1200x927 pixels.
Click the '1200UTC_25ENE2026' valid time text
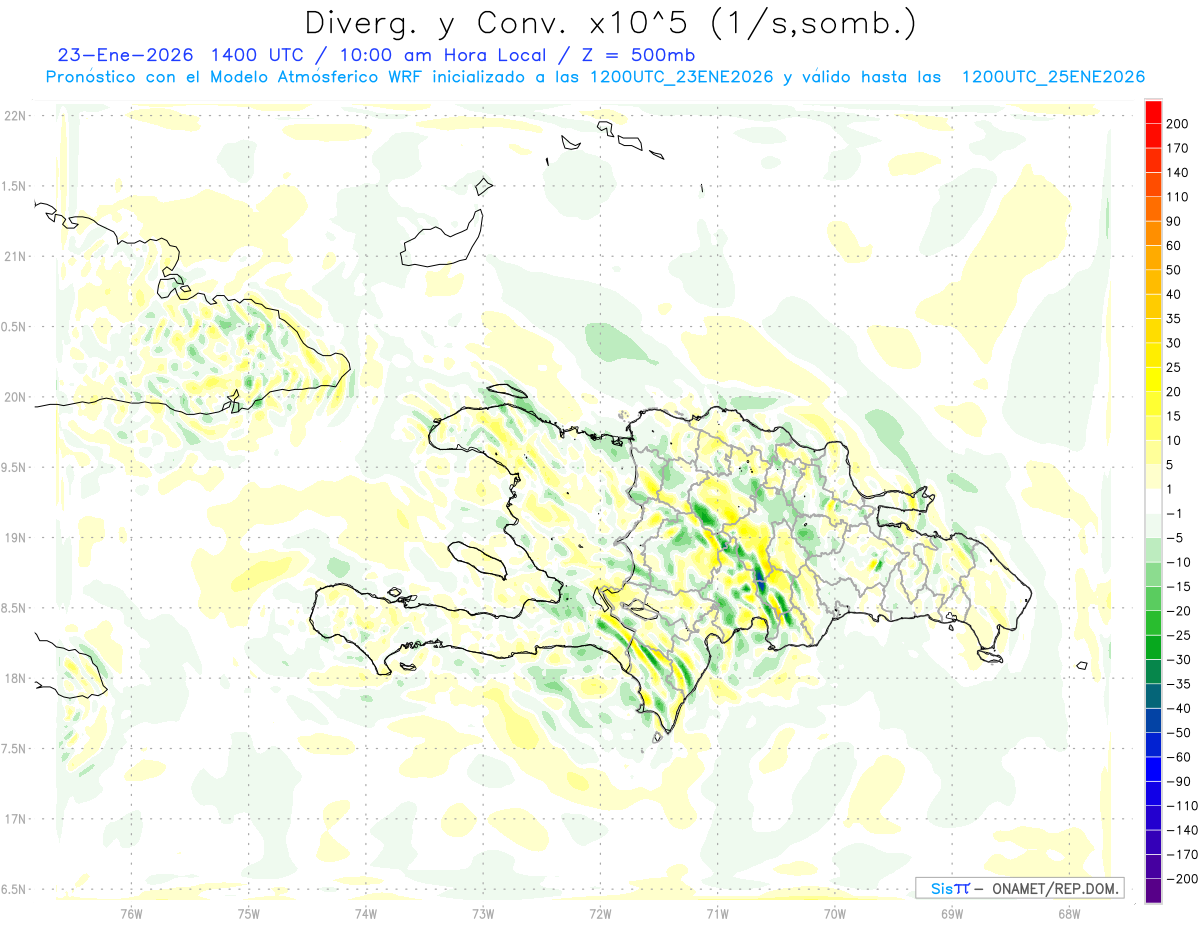tap(1053, 77)
